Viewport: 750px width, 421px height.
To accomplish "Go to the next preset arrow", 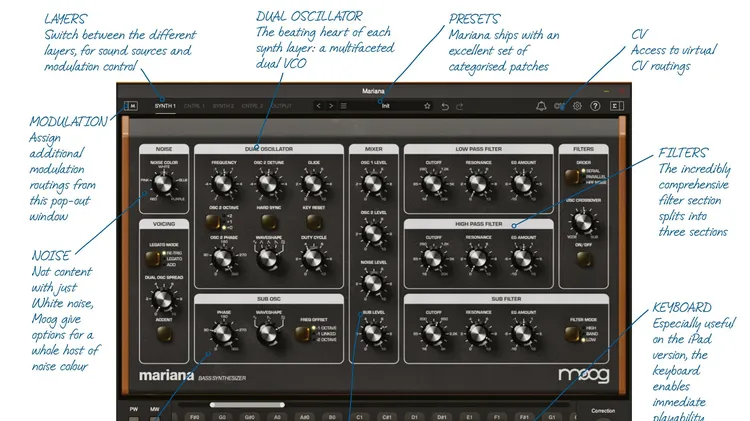I will click(x=331, y=106).
